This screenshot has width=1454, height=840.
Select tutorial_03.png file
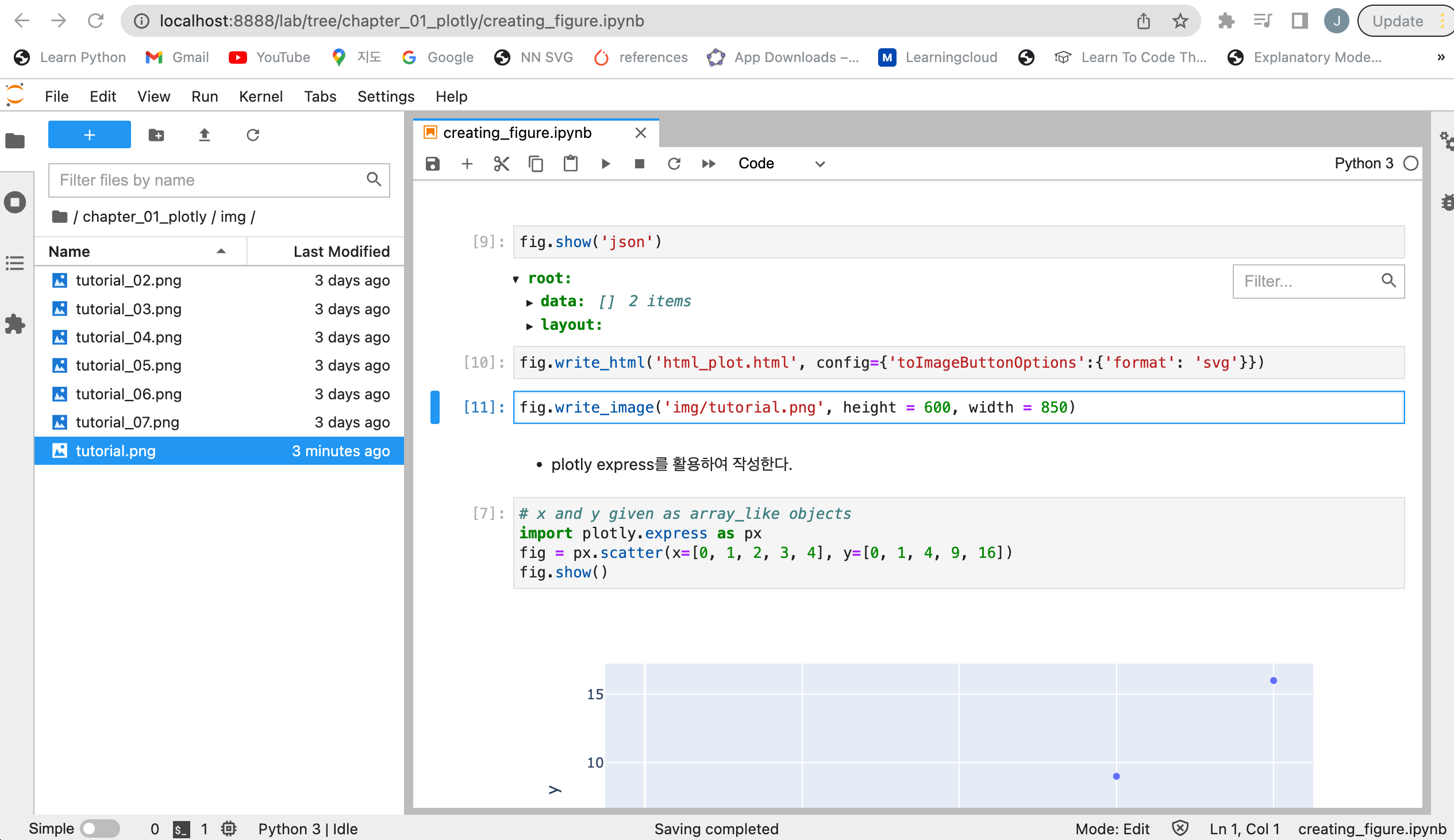(x=220, y=309)
